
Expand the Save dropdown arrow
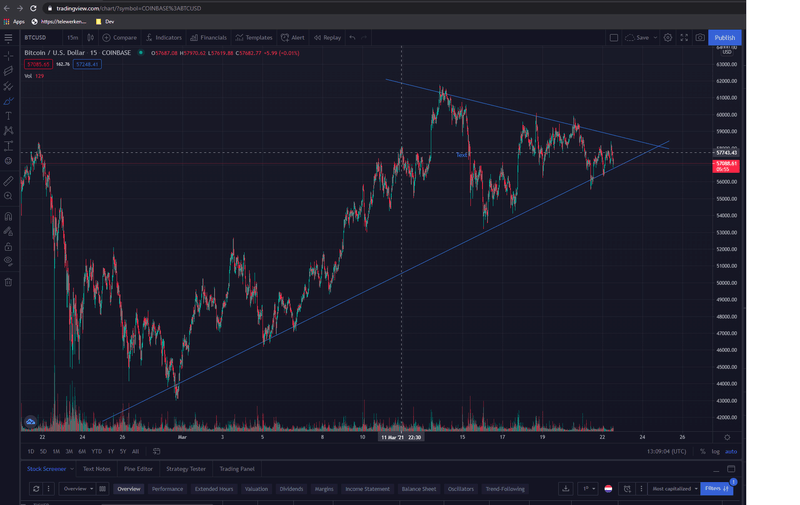[x=655, y=38]
